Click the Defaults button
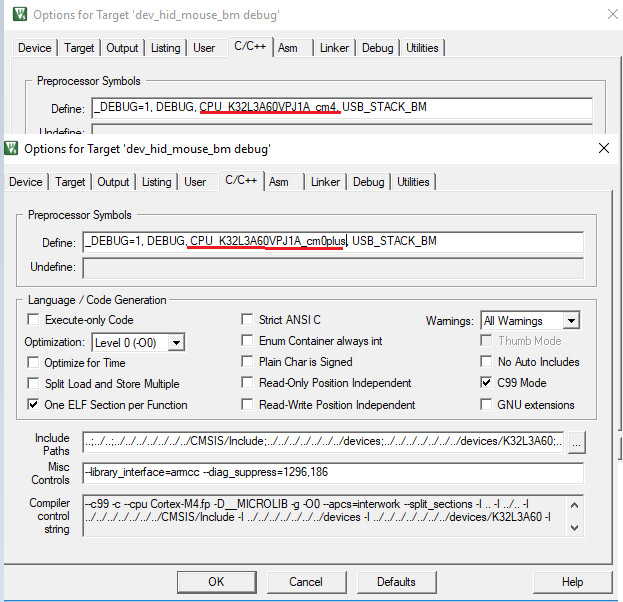The image size is (623, 602). (396, 581)
